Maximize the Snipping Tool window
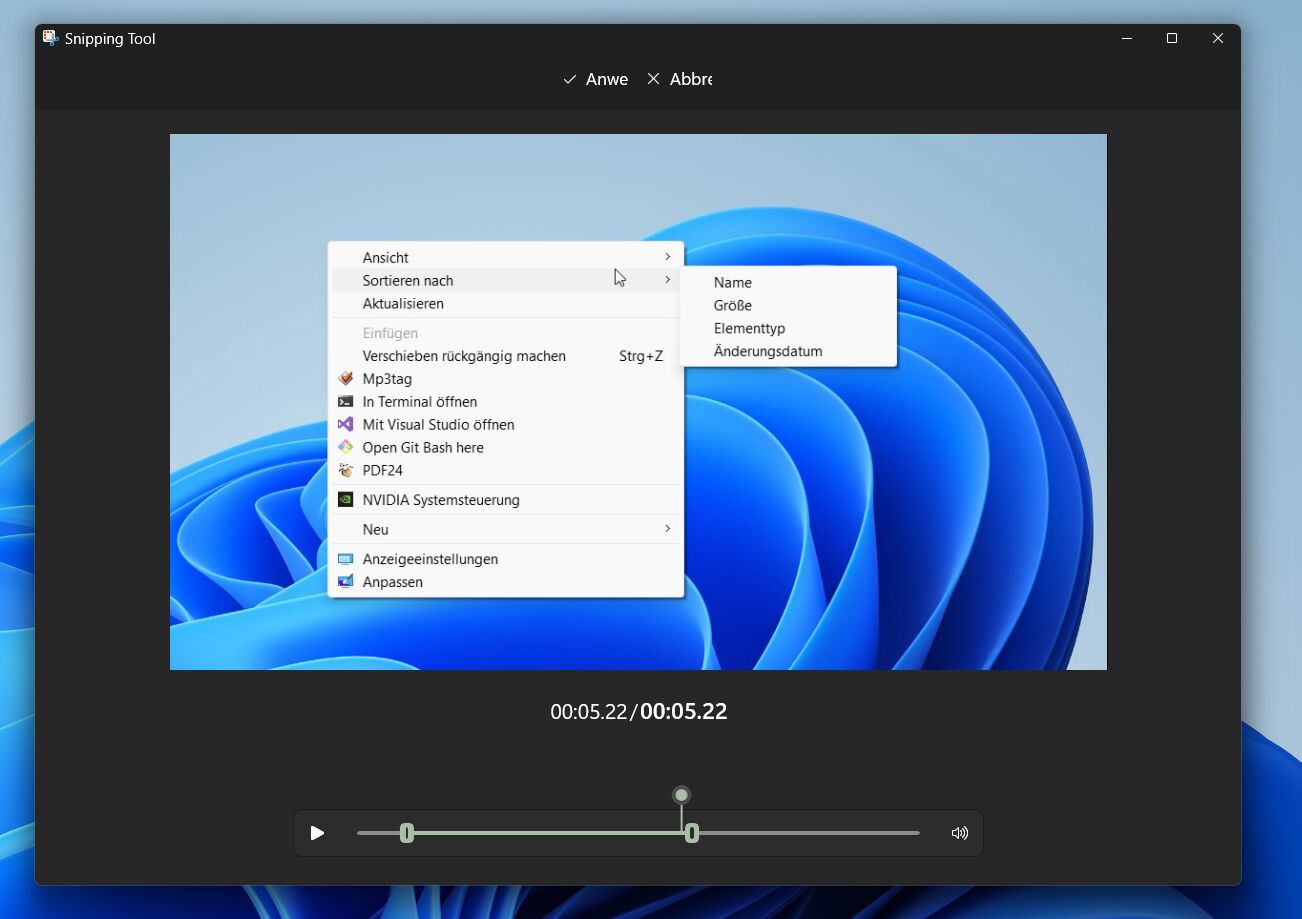This screenshot has width=1302, height=919. tap(1171, 38)
